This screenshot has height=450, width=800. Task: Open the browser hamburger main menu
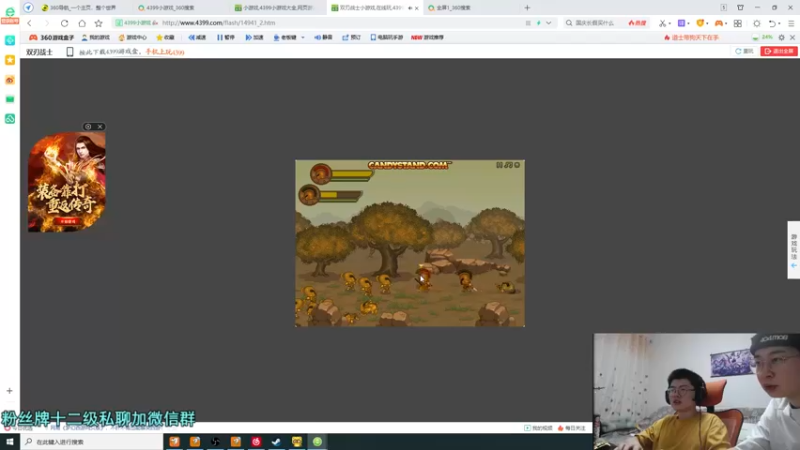791,23
